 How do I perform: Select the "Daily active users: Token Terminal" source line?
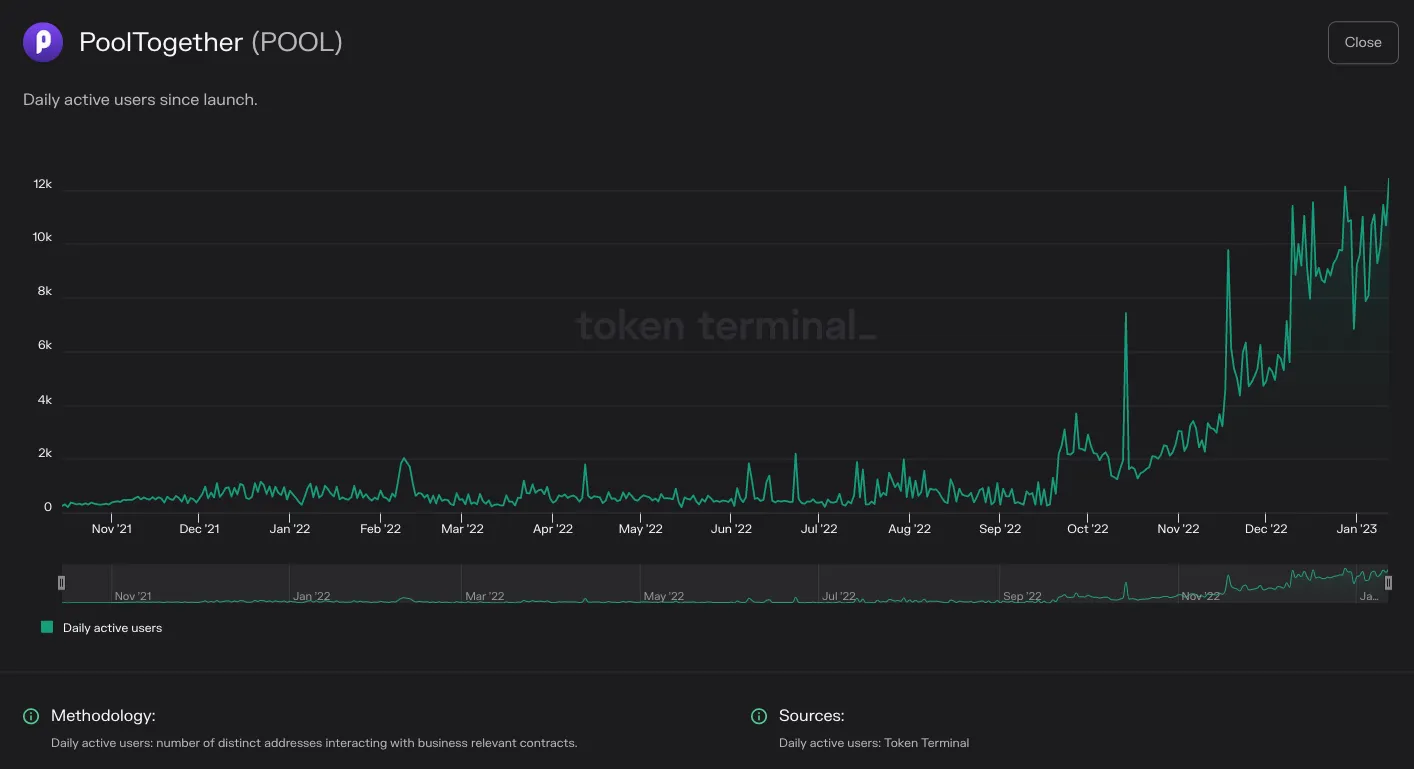tap(874, 743)
